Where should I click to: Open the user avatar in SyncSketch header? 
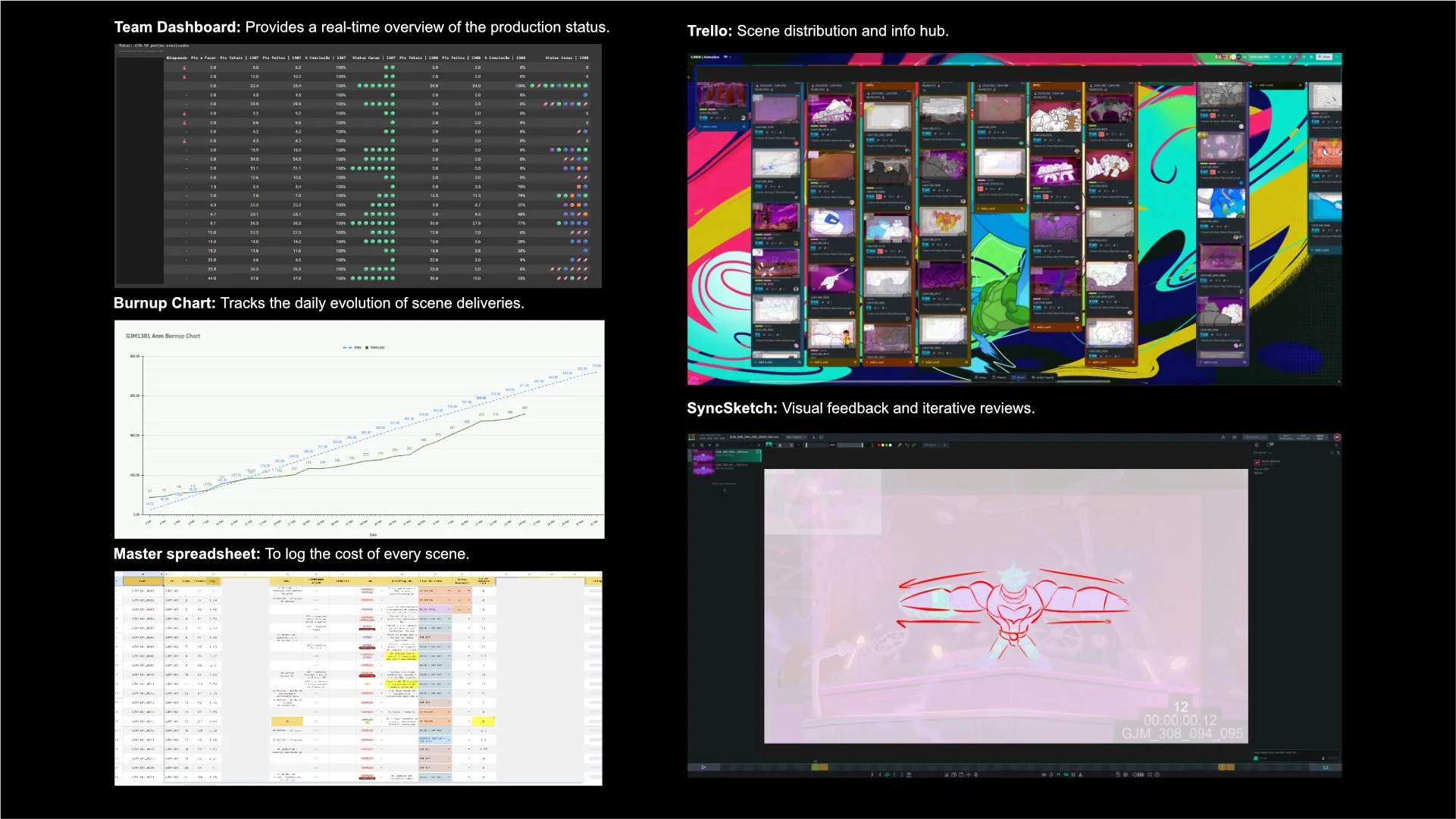pos(1337,437)
